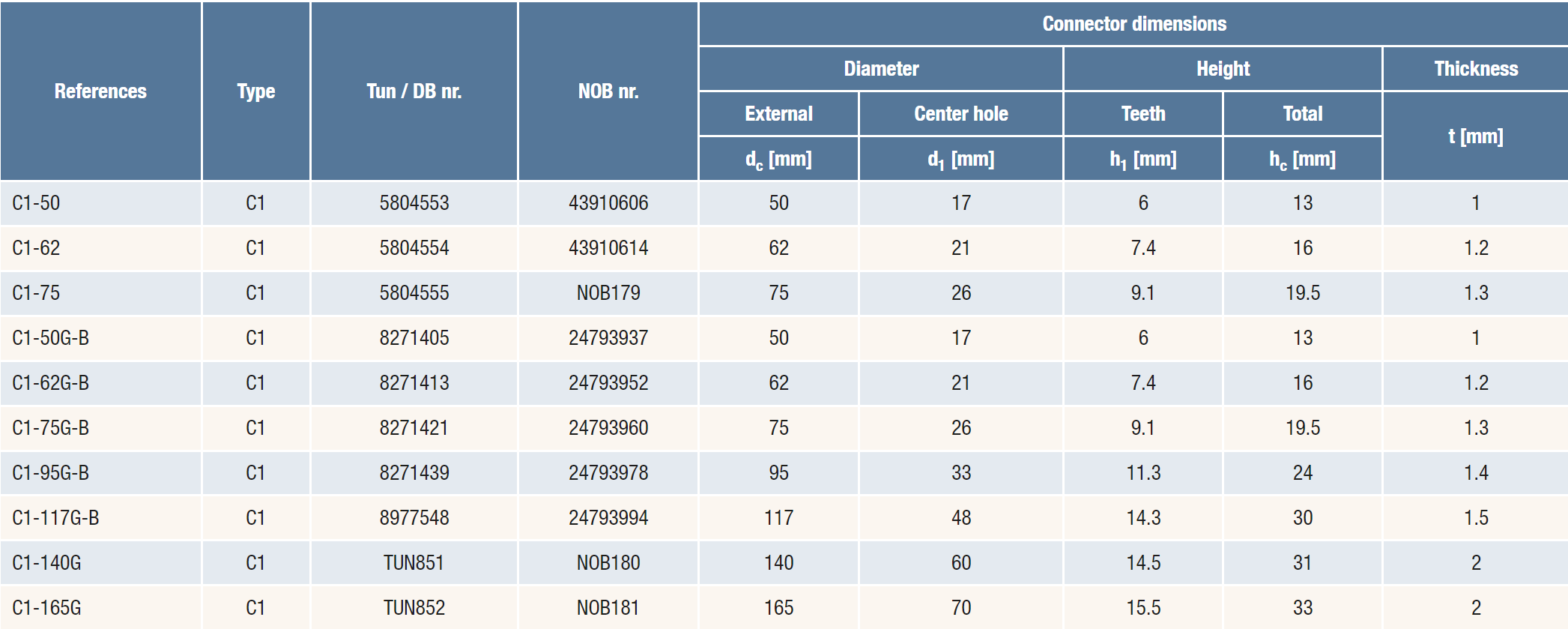Image resolution: width=1568 pixels, height=629 pixels.
Task: Select NOB number 24793978
Action: (608, 473)
